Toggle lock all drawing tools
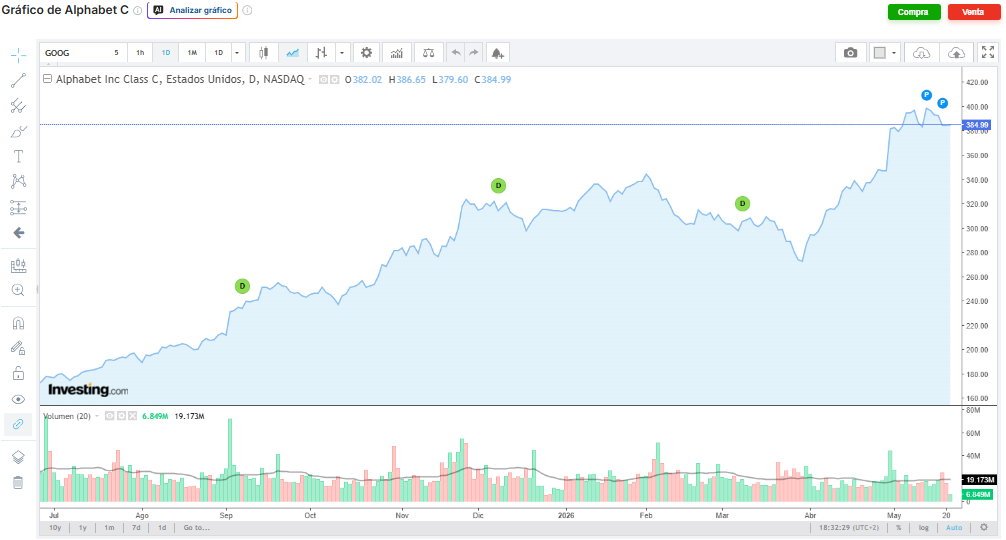Image resolution: width=1006 pixels, height=540 pixels. (x=19, y=373)
